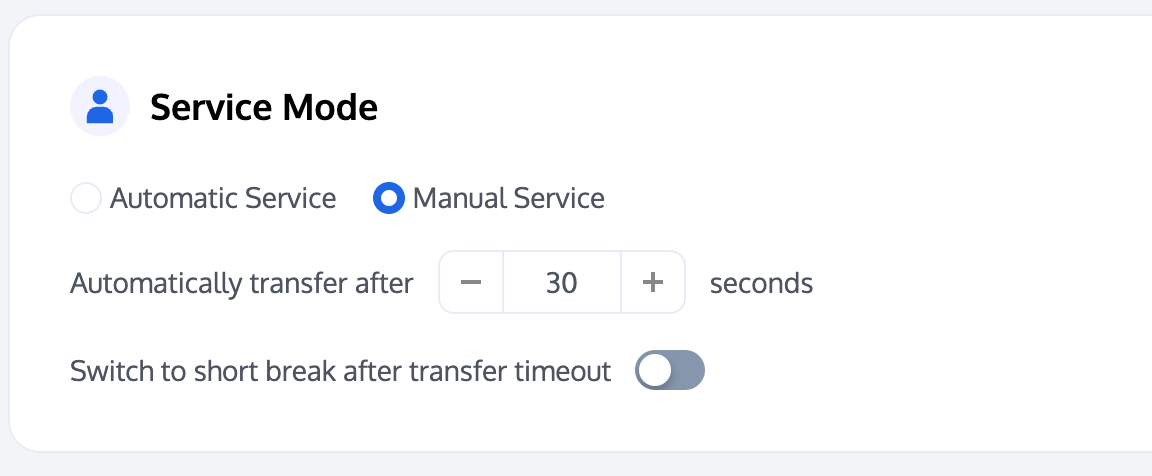Enable switch to short break toggle
The image size is (1152, 476).
tap(670, 371)
